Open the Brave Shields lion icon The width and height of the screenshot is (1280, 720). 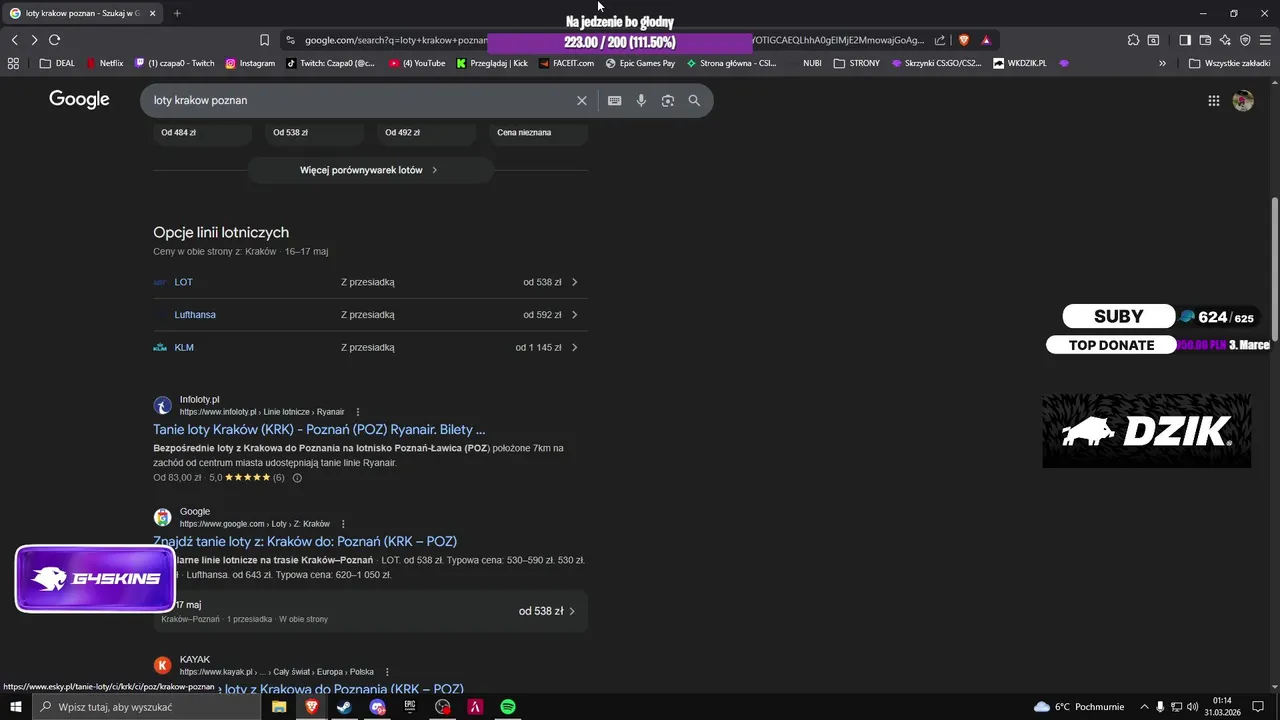(964, 40)
